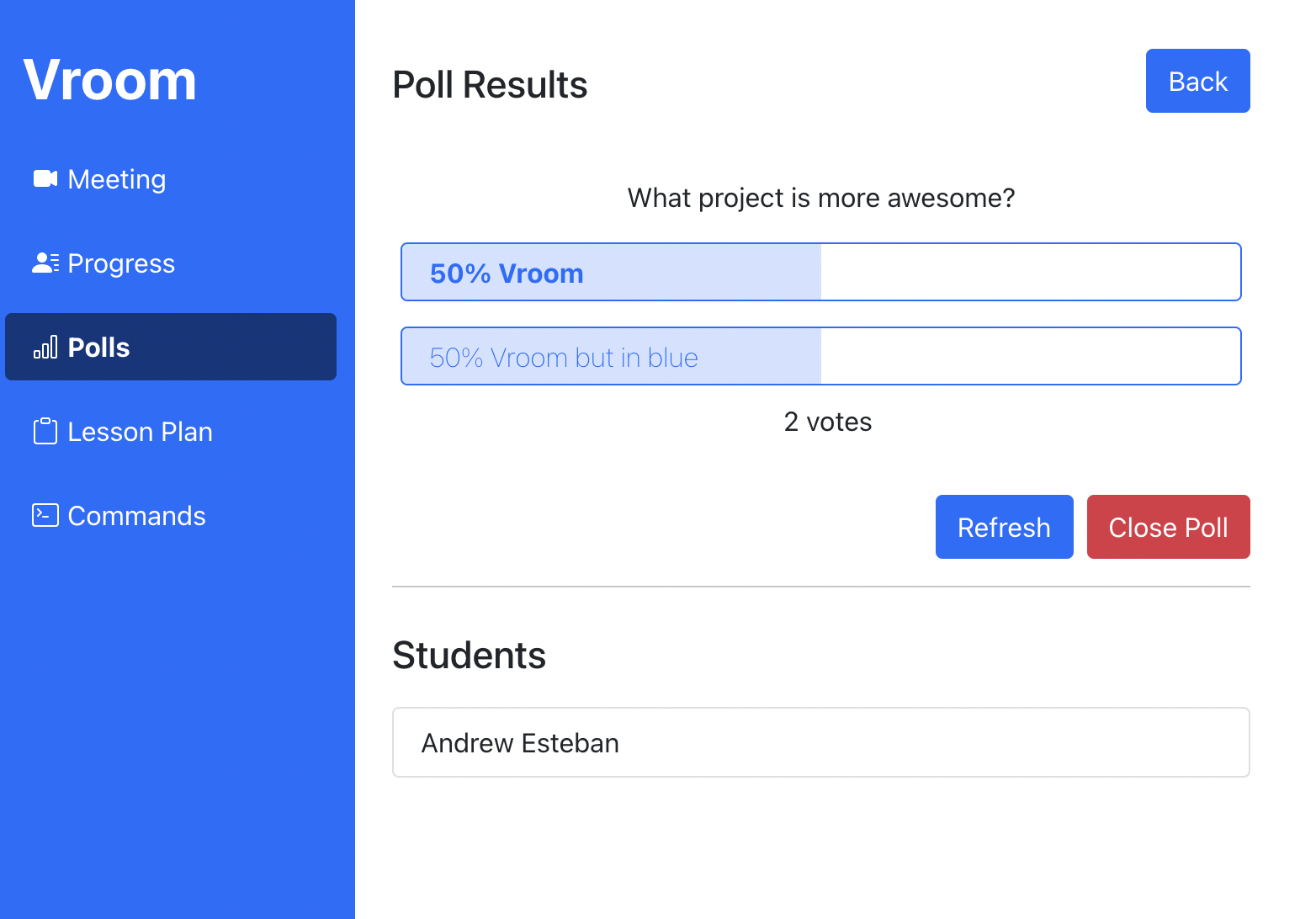
Task: Click the Progress person-list icon
Action: tap(45, 263)
